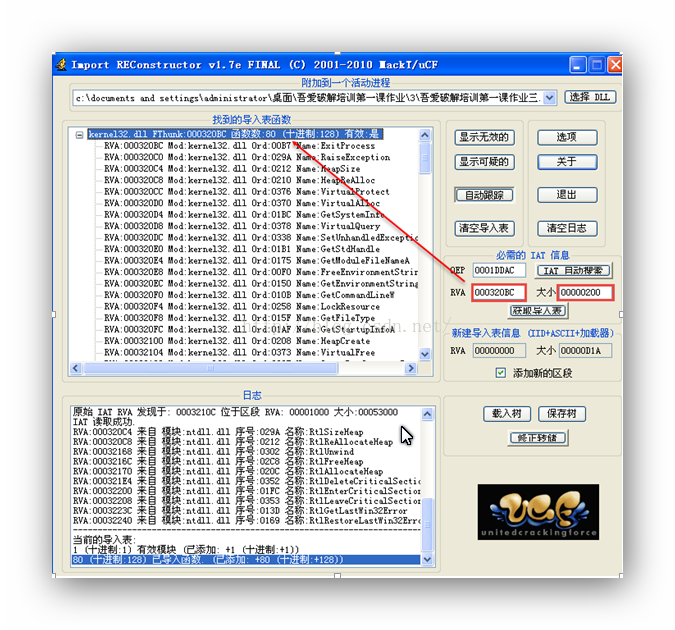The image size is (675, 630).
Task: Select the HeapCreate import row
Action: [237, 341]
